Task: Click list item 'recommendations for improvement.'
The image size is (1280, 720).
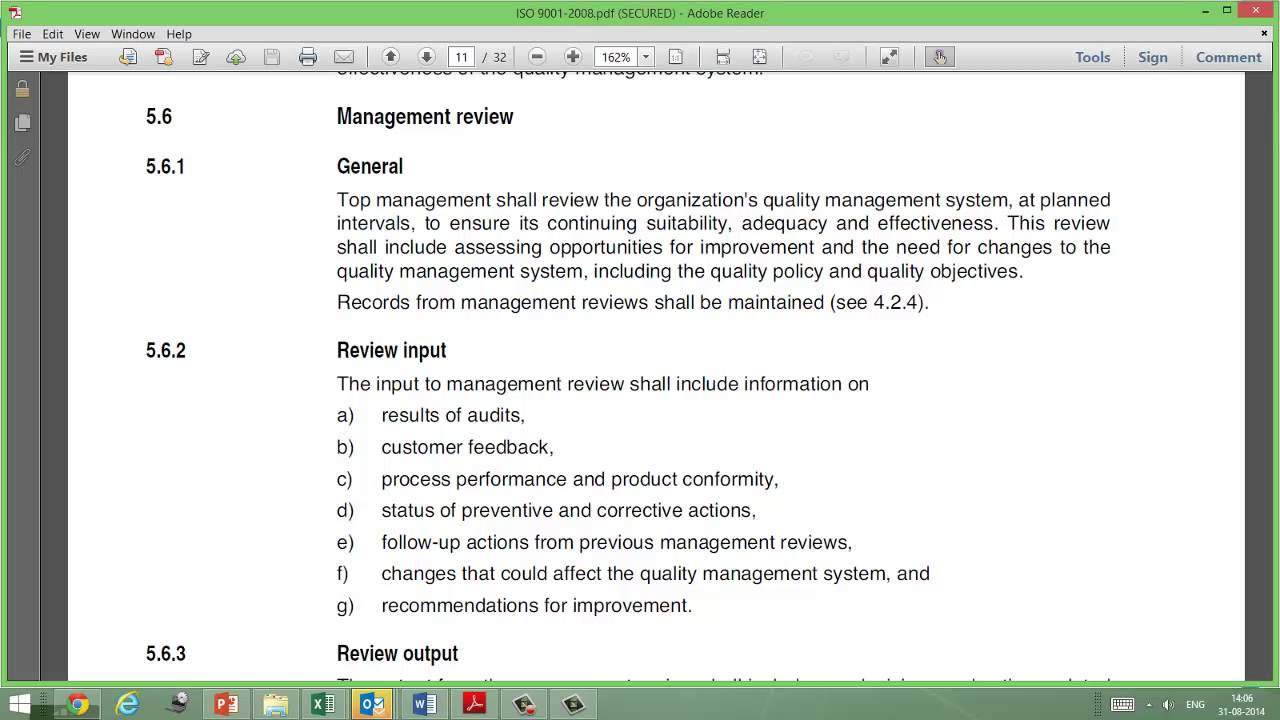Action: pyautogui.click(x=536, y=606)
